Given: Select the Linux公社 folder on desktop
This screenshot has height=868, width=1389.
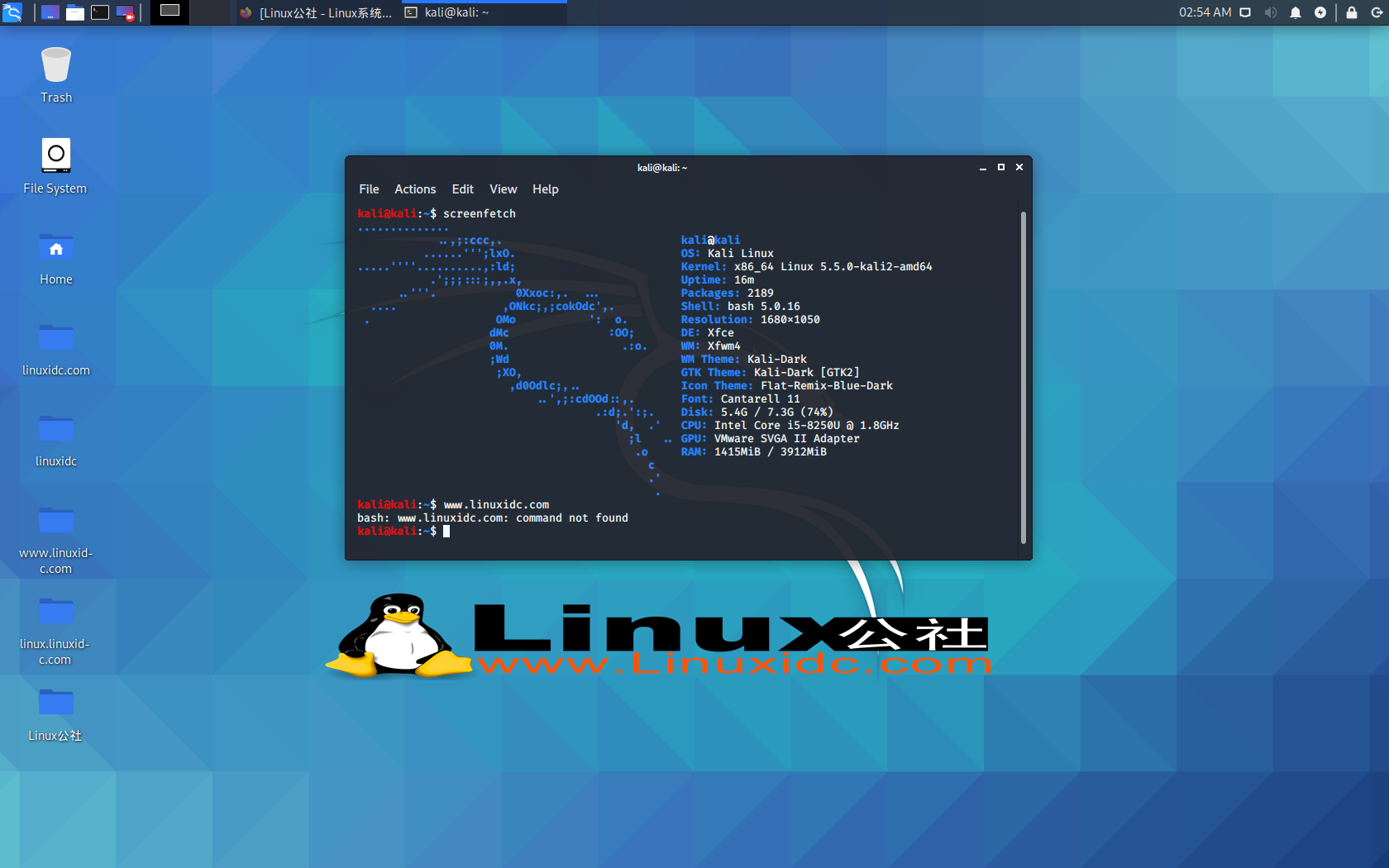Looking at the screenshot, I should (55, 715).
